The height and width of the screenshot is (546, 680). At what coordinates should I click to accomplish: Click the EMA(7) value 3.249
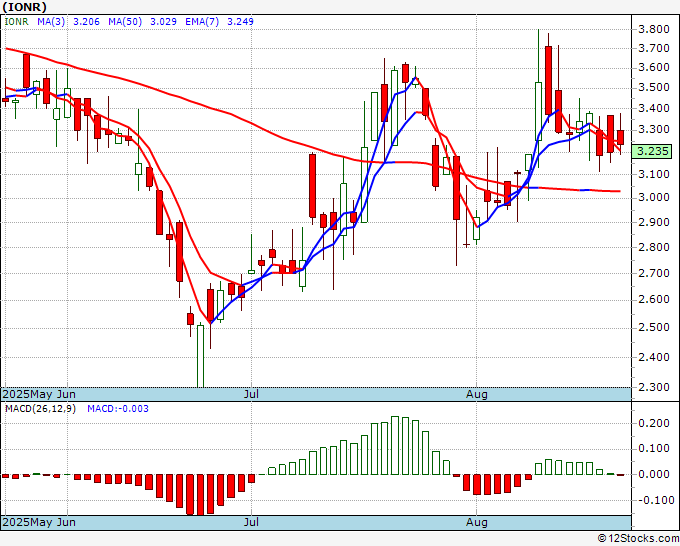pyautogui.click(x=240, y=22)
